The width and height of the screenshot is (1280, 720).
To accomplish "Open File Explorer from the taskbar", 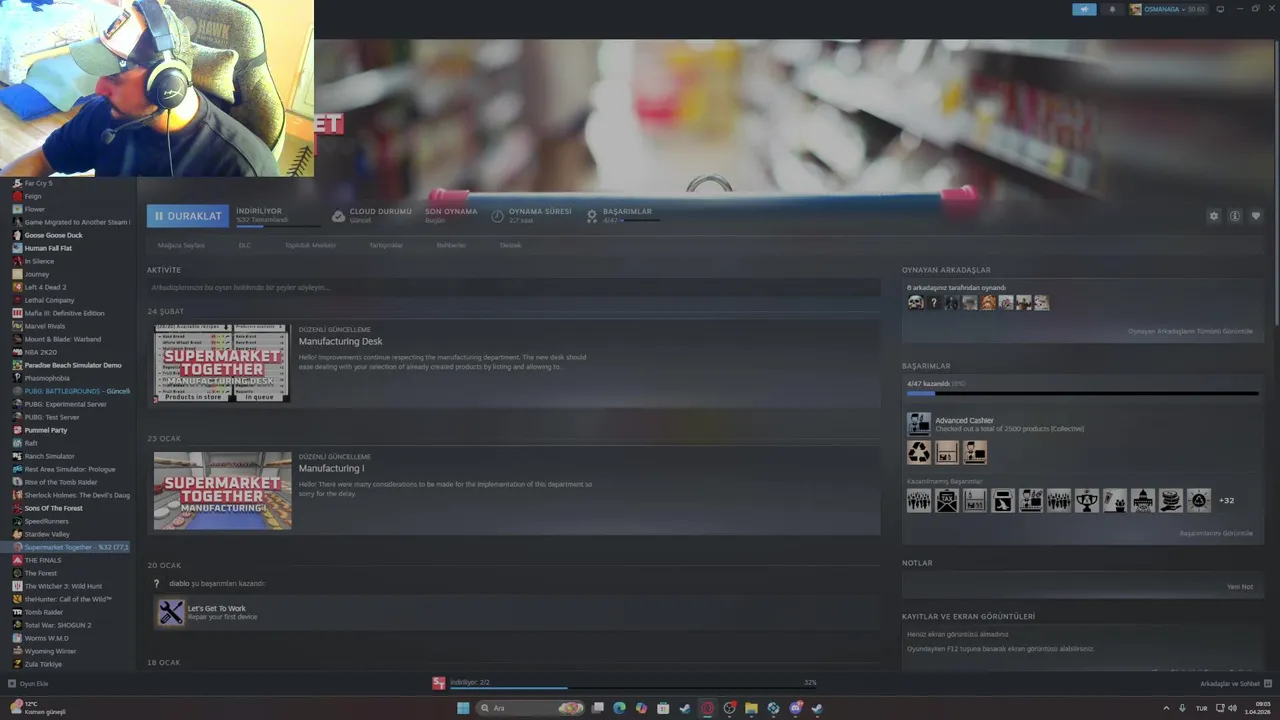I will pyautogui.click(x=751, y=708).
